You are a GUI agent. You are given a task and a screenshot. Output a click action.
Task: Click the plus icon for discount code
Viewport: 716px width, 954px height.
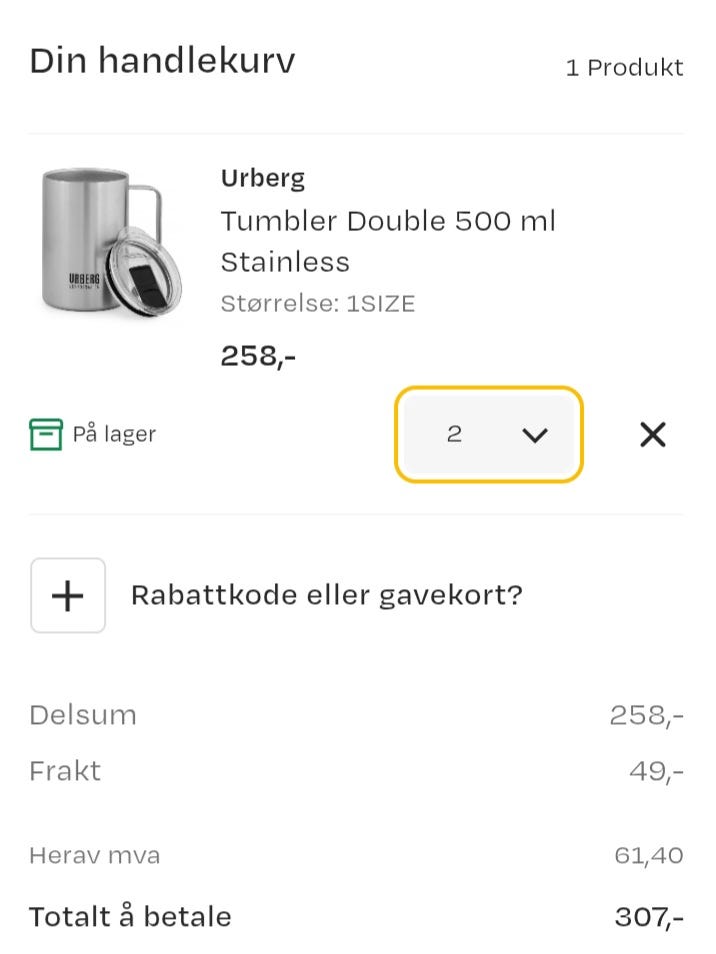[68, 596]
